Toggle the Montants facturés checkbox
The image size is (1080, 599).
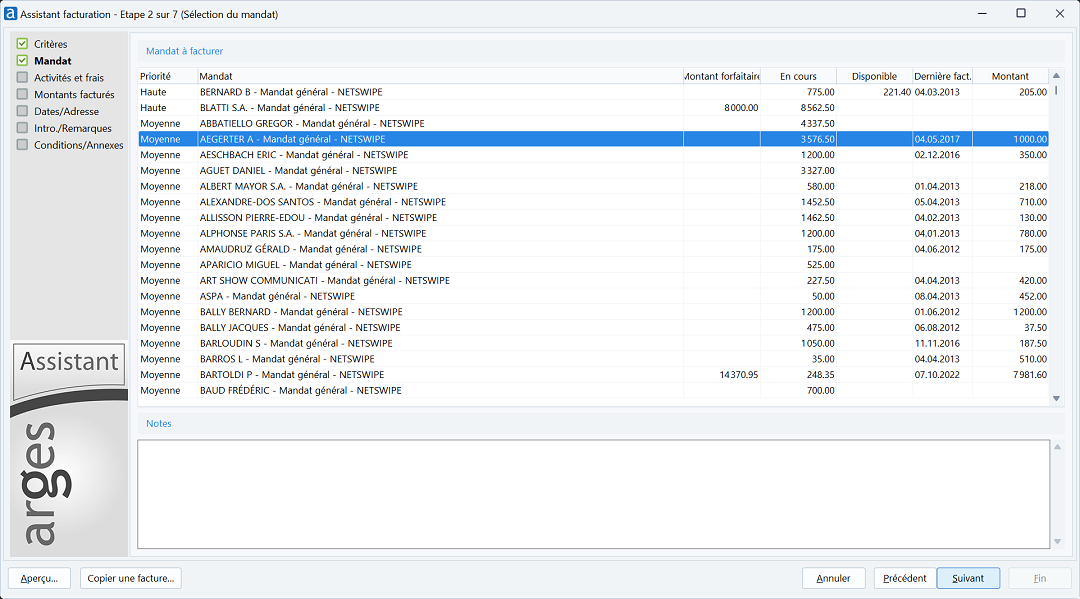pos(23,94)
